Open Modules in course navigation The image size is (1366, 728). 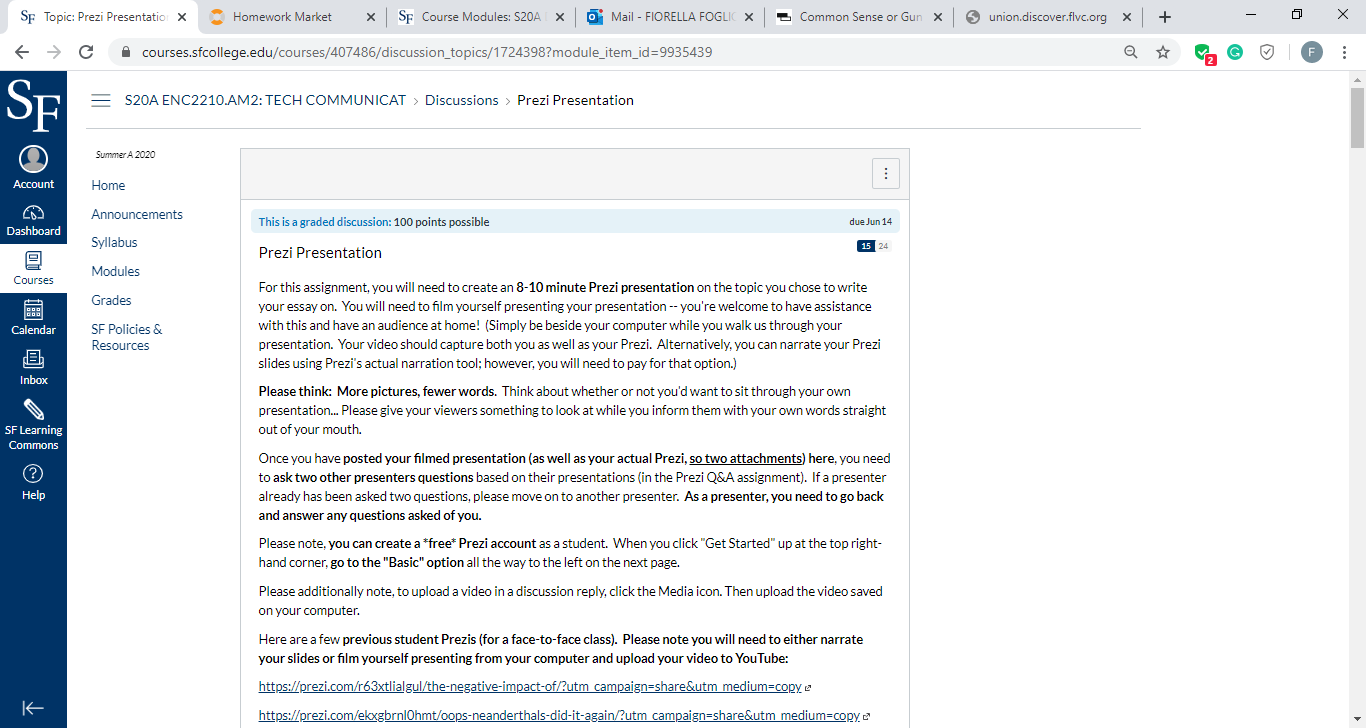[115, 271]
